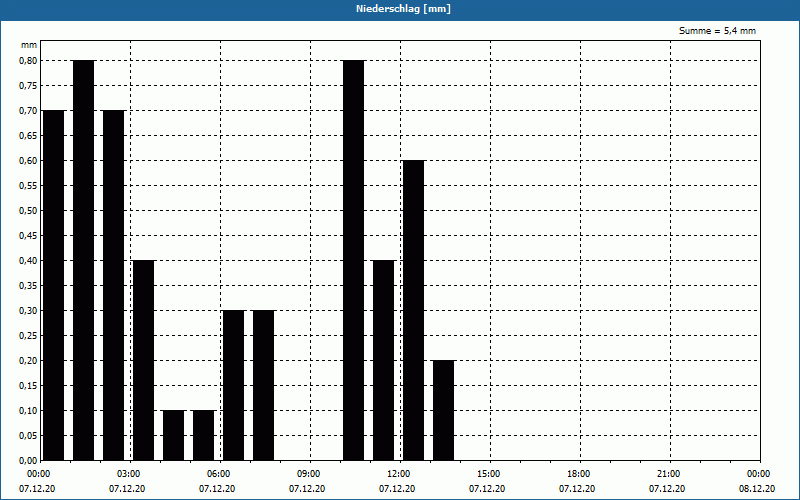Select the 0,70 bar just before 03:00
The width and height of the screenshot is (800, 500).
point(113,285)
